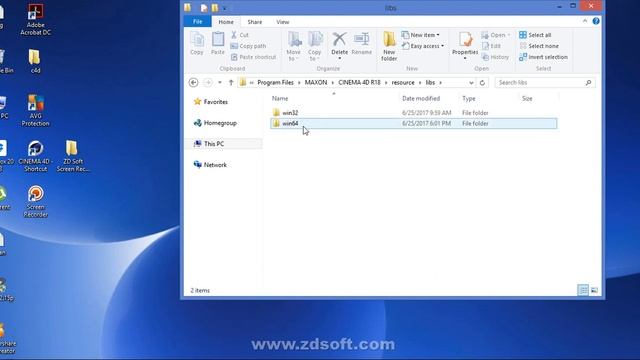
Task: Select the AVG Protection desktop icon
Action: pyautogui.click(x=36, y=110)
